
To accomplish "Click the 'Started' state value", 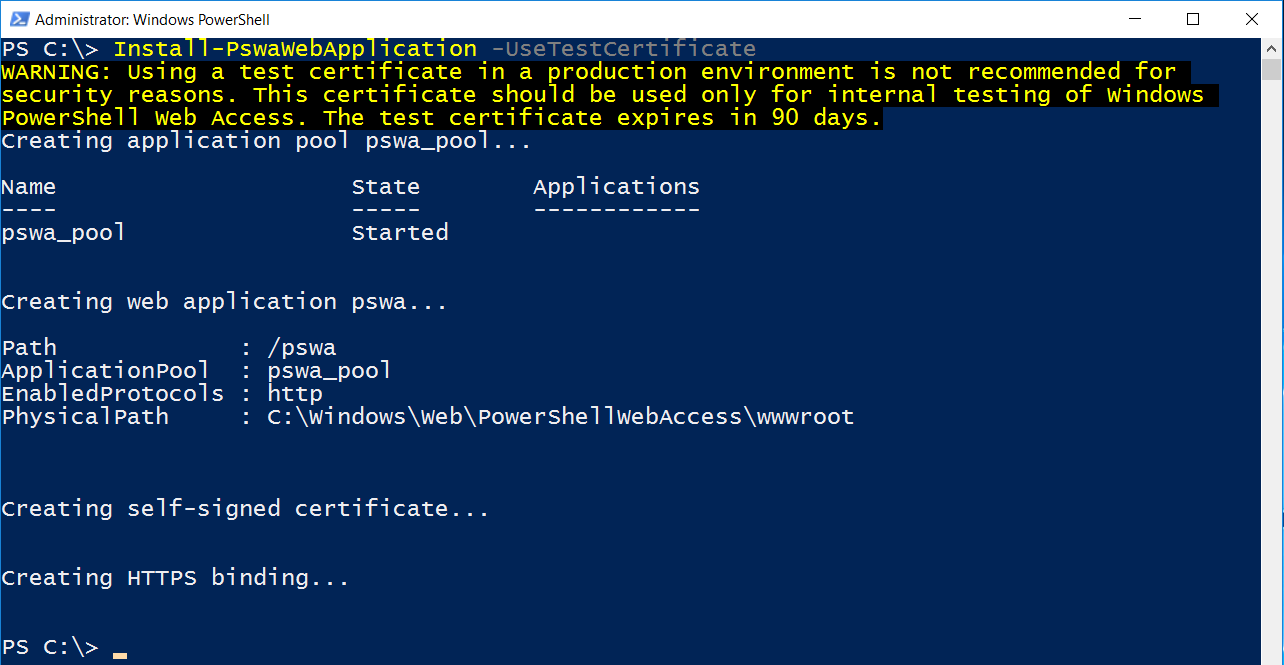I will 400,233.
